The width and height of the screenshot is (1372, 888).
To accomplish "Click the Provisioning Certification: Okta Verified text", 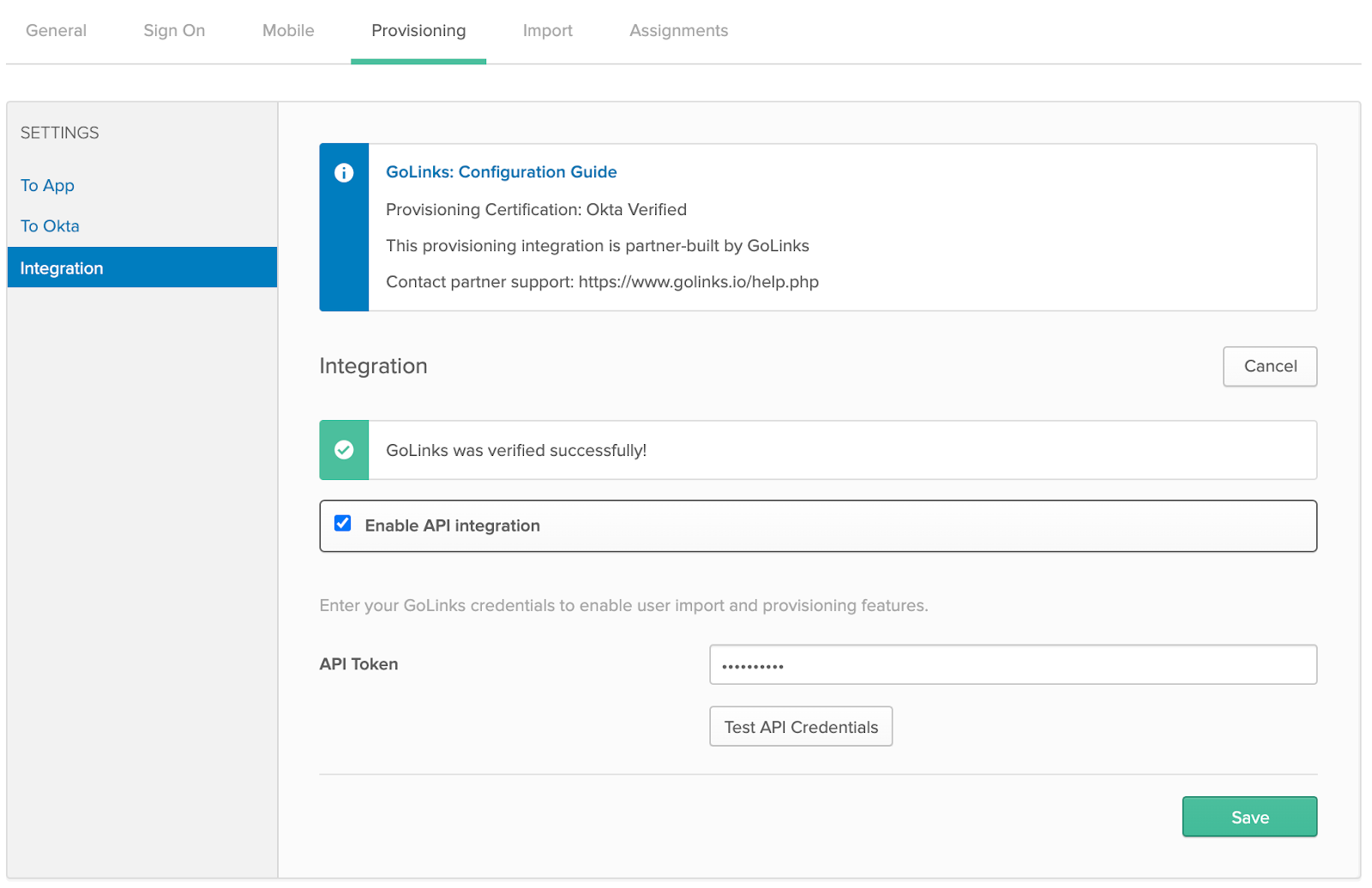I will click(536, 209).
